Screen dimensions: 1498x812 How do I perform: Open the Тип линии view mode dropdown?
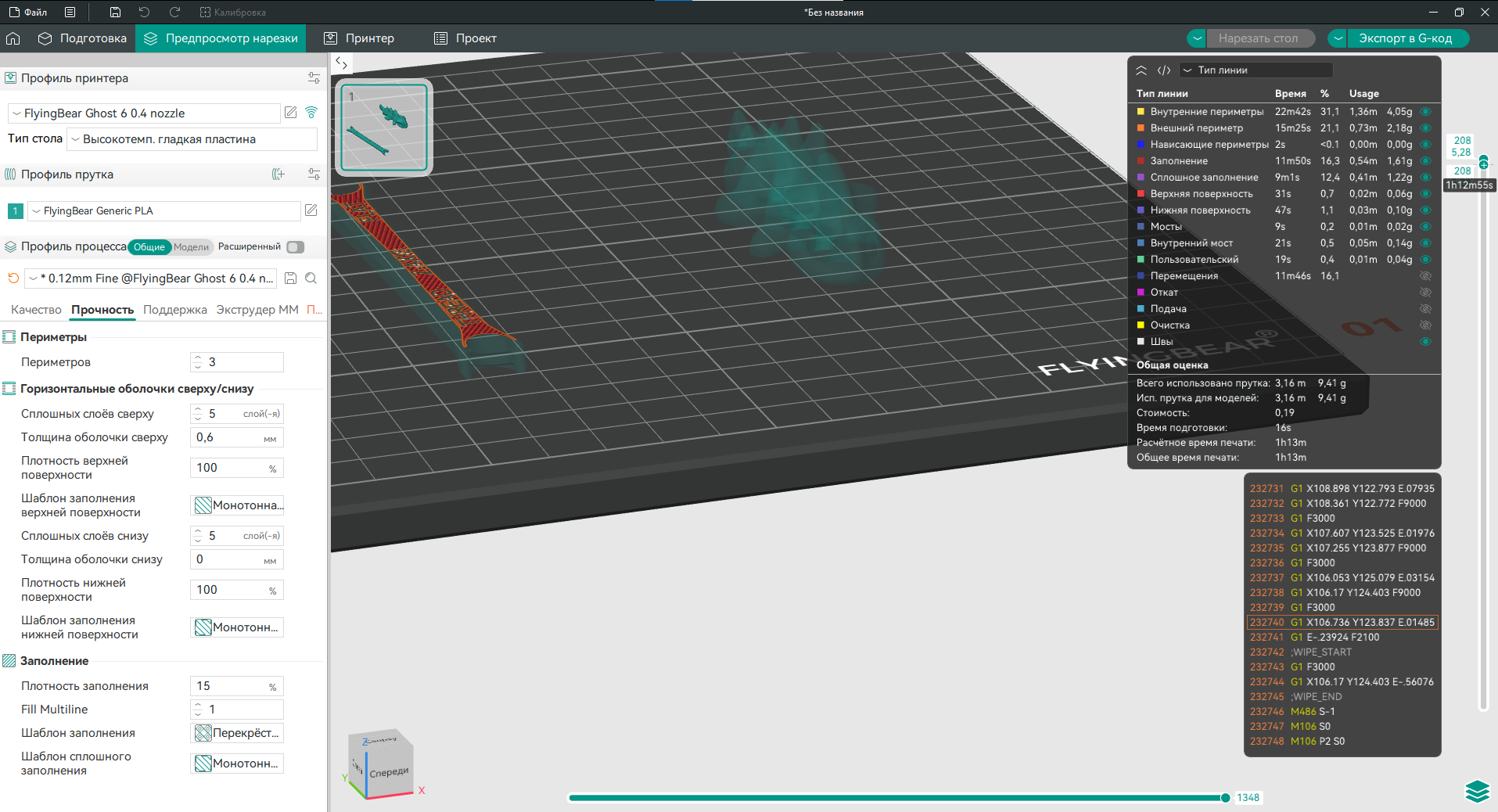pyautogui.click(x=1256, y=70)
